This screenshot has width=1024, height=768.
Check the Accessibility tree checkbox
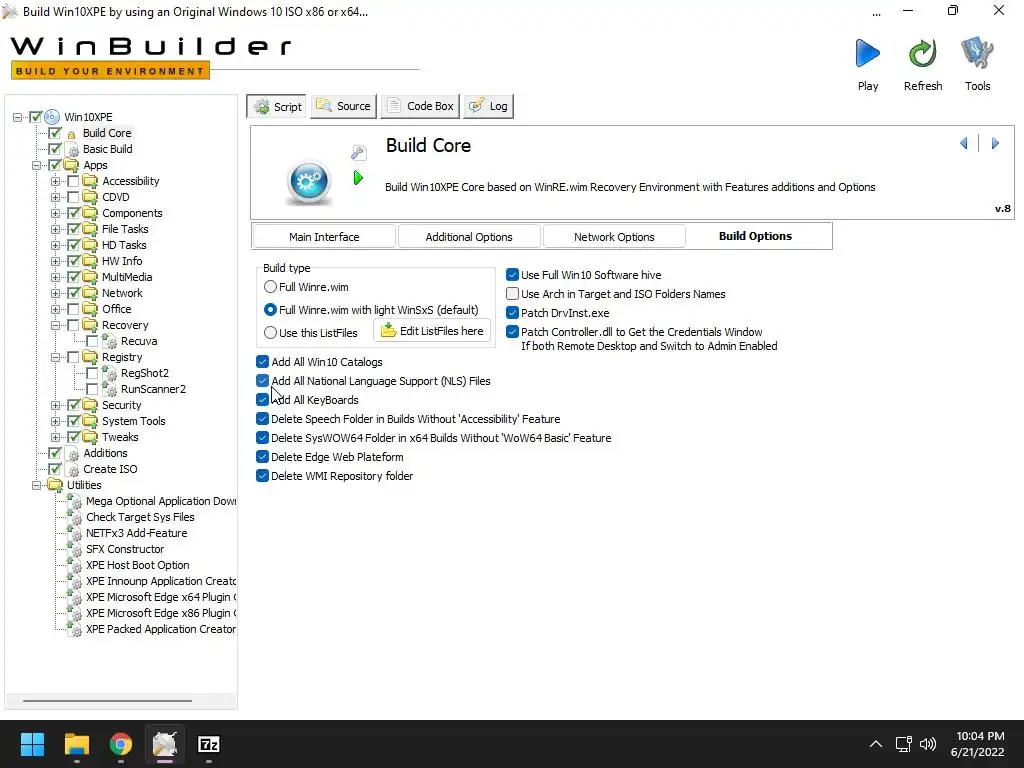point(73,181)
